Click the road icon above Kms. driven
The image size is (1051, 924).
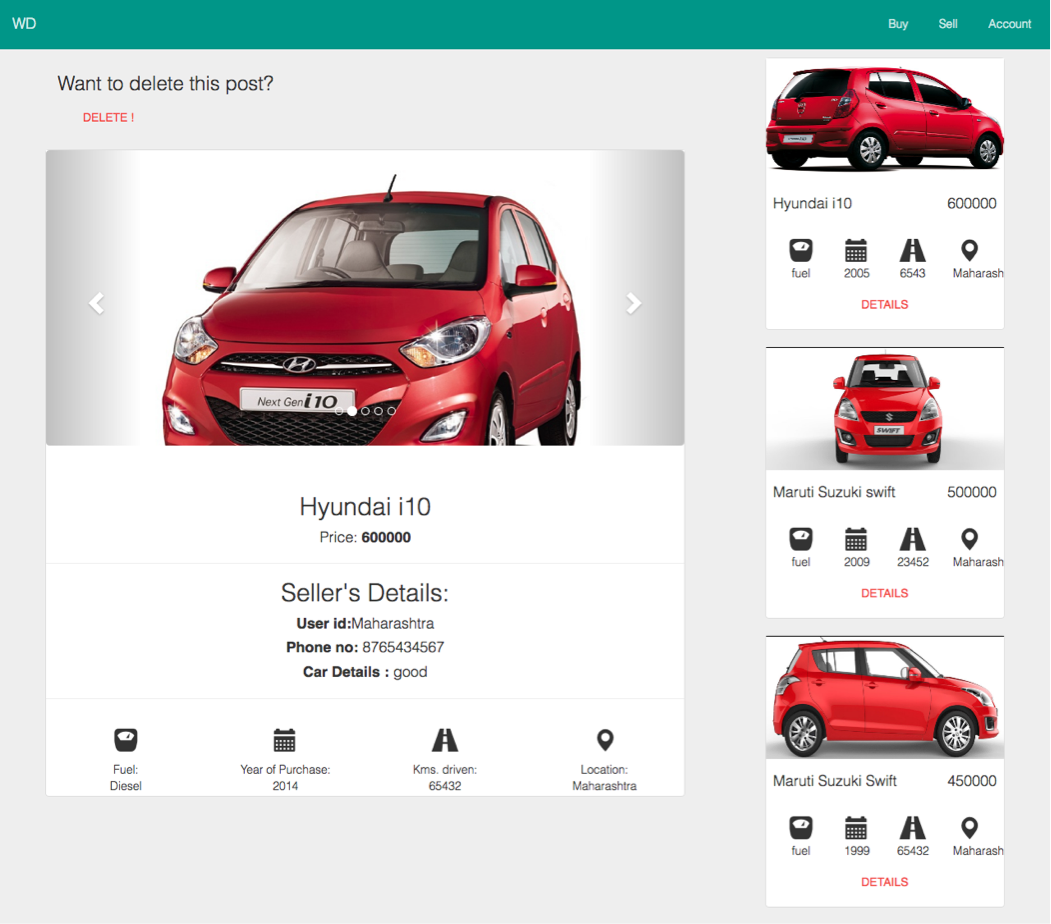(x=444, y=740)
